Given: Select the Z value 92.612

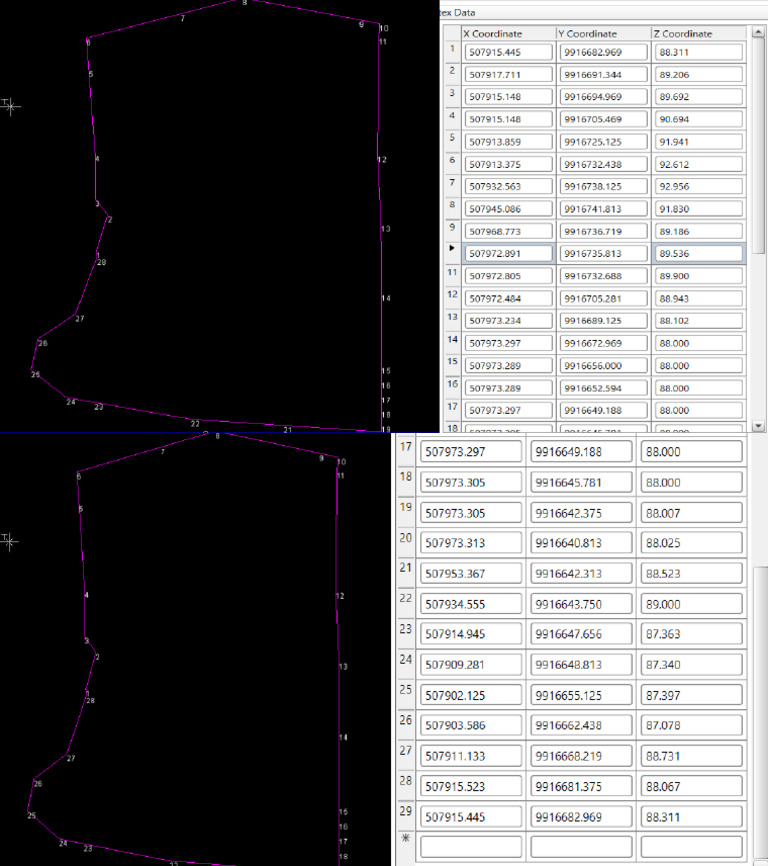Looking at the screenshot, I should click(698, 165).
